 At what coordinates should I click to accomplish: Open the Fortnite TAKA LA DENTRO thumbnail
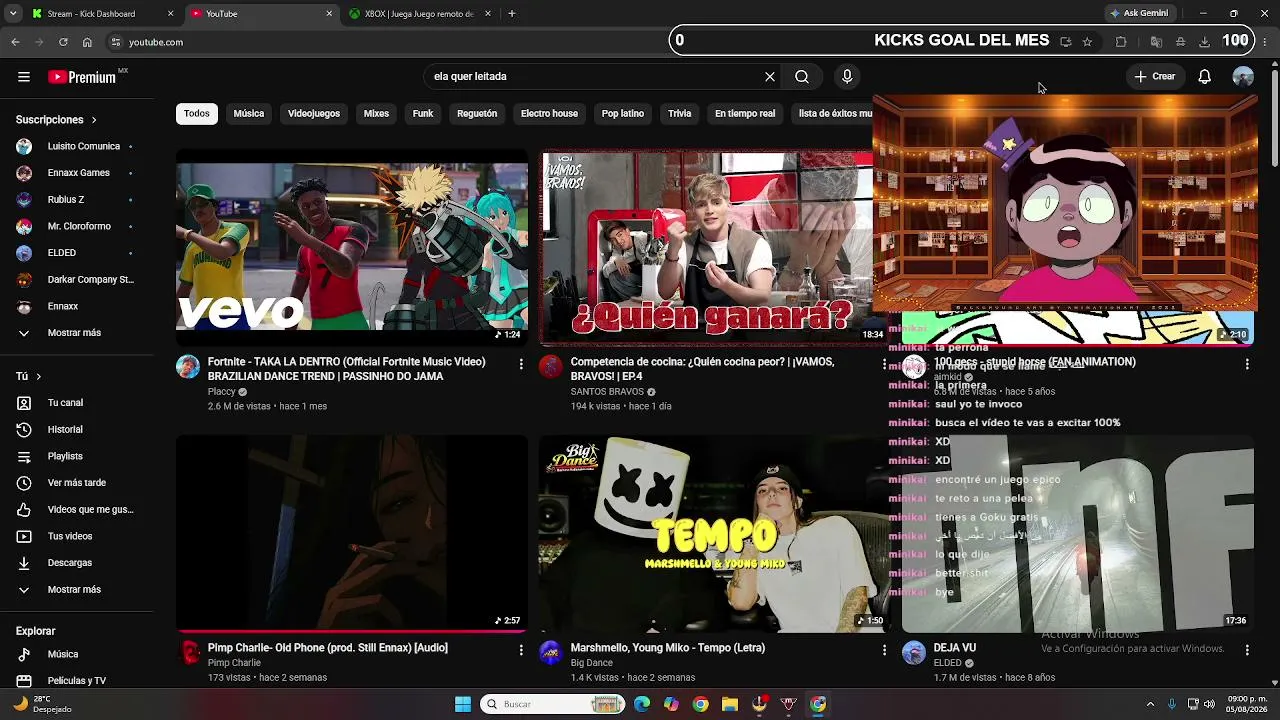352,247
